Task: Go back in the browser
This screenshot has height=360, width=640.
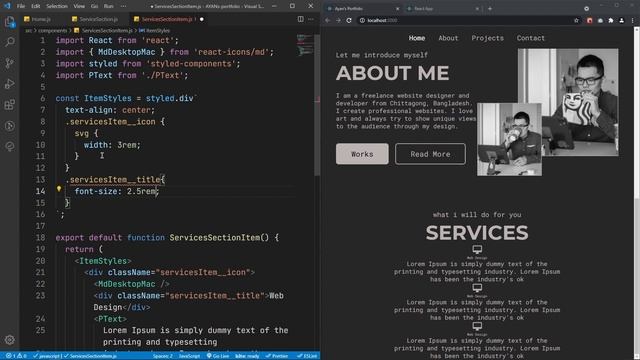Action: click(328, 20)
